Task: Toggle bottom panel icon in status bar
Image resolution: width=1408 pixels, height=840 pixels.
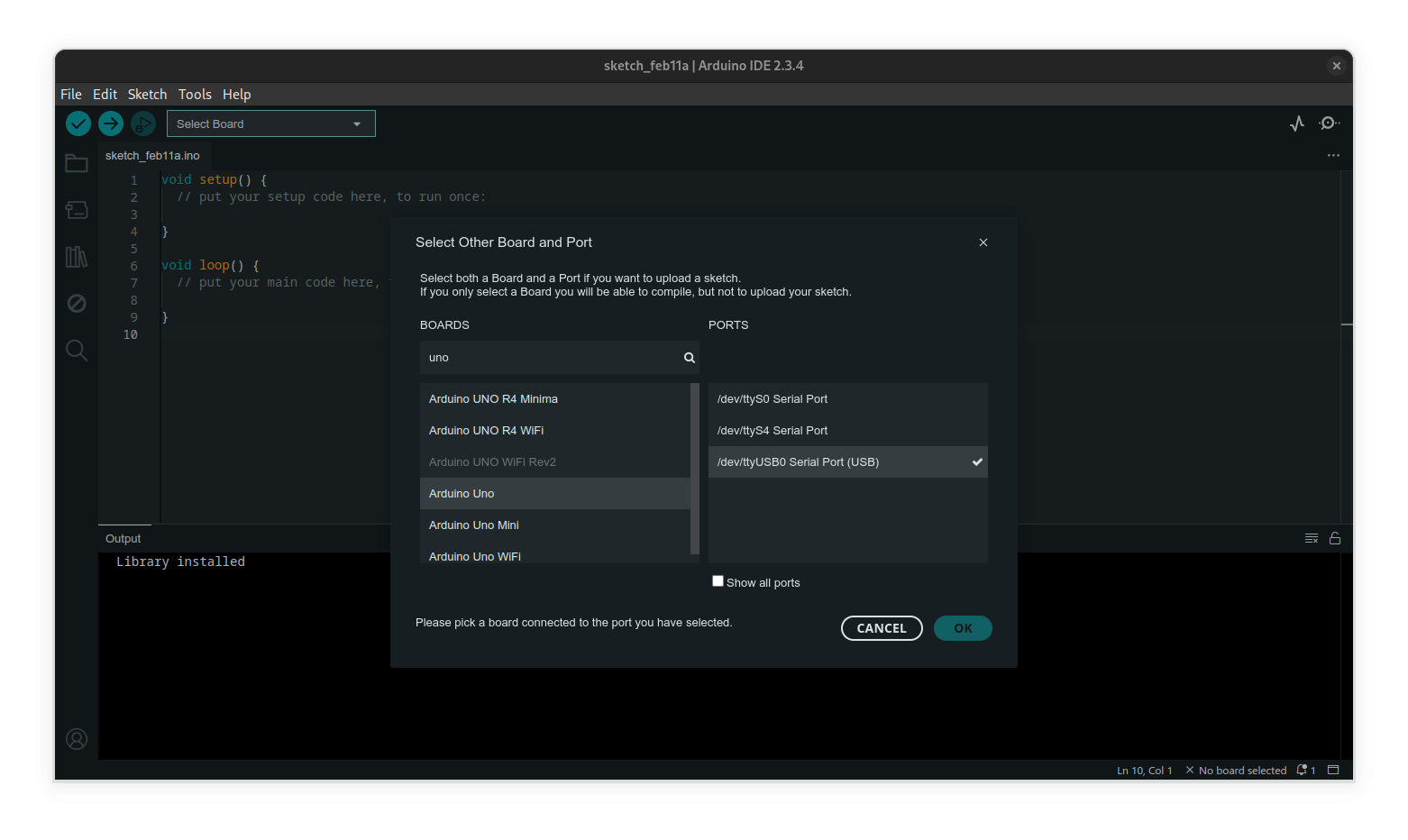Action: (x=1333, y=770)
